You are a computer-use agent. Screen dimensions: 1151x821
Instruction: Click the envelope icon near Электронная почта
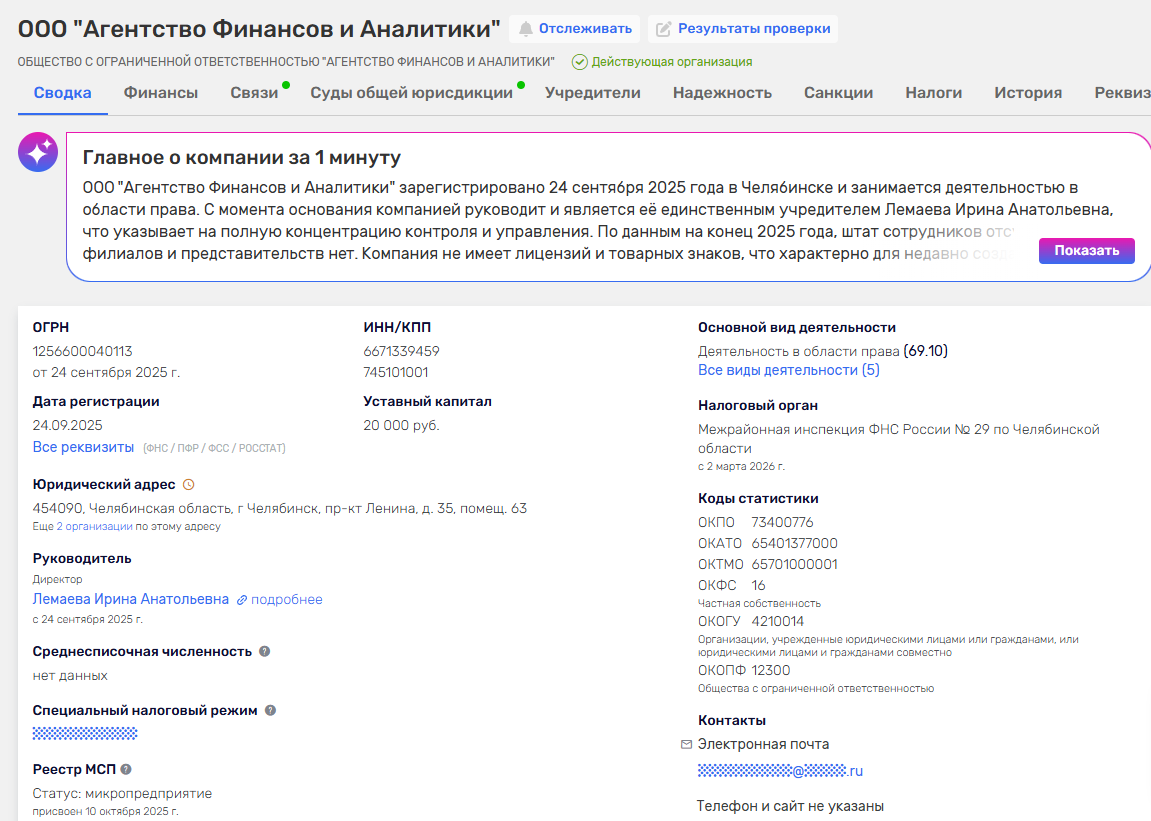point(686,745)
